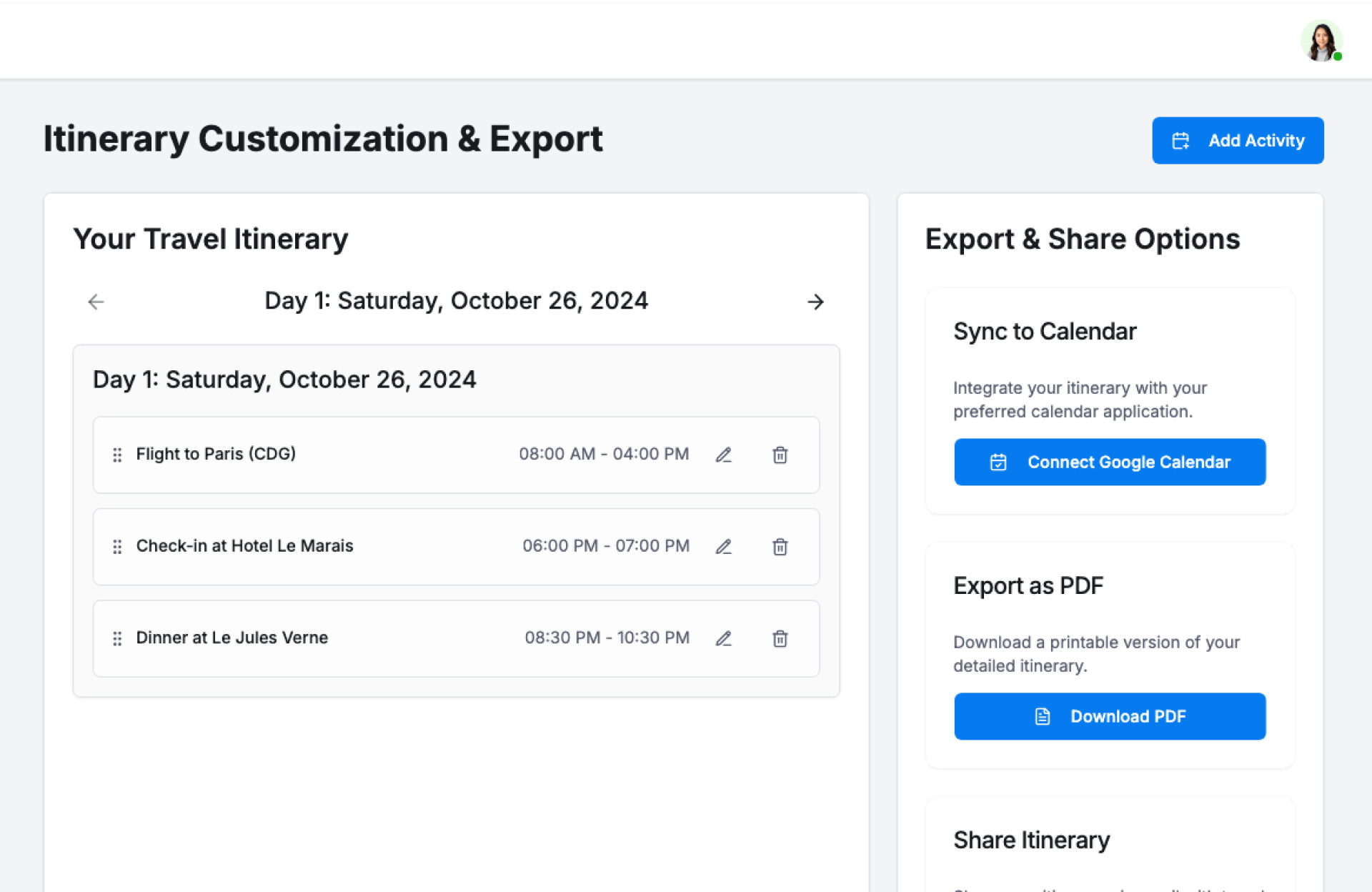Open the user profile avatar
Screen dimensions: 1372x892
click(1321, 41)
